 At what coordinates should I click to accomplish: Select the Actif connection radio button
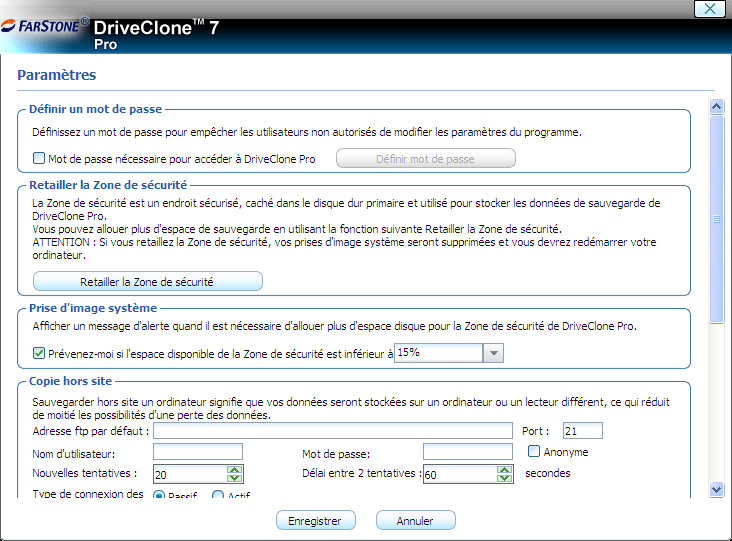(218, 495)
